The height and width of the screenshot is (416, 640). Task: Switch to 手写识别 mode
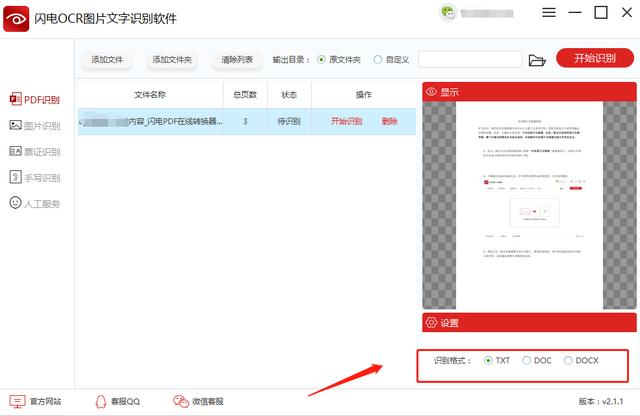(35, 178)
